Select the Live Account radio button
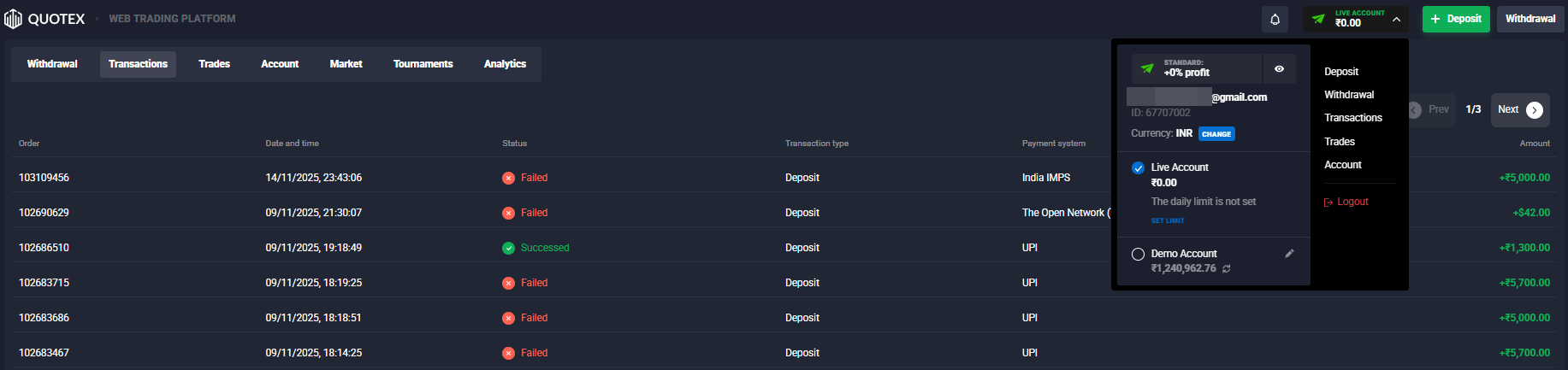Screen dimensions: 1568x370 [x=1138, y=167]
